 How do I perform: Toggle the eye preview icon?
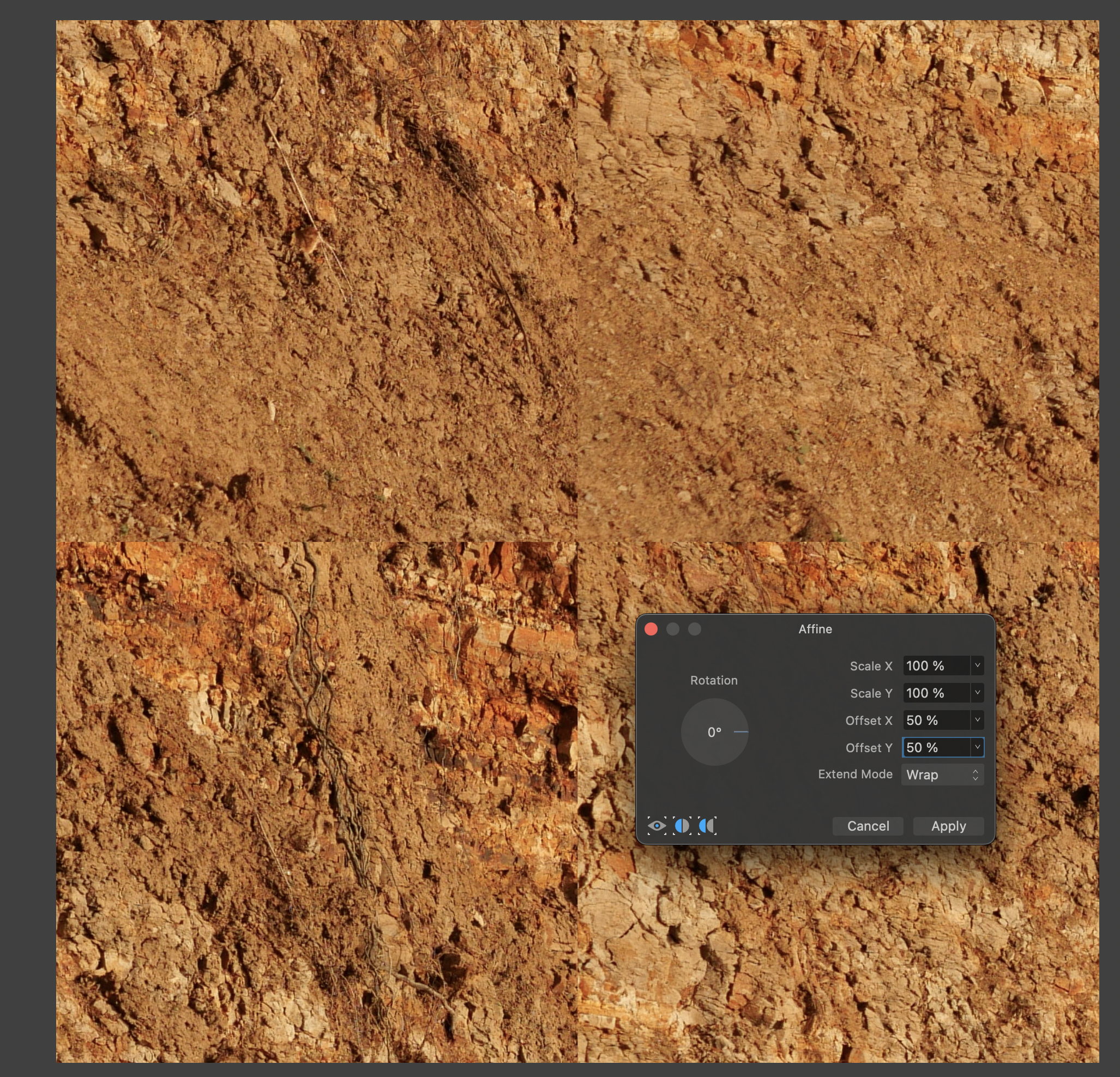657,826
